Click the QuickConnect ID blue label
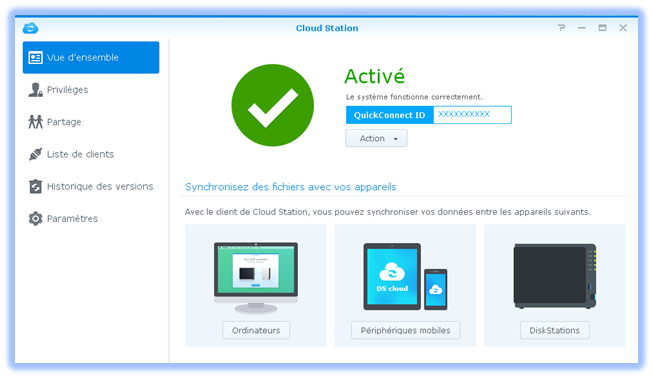Viewport: 653px width, 378px height. click(x=390, y=115)
